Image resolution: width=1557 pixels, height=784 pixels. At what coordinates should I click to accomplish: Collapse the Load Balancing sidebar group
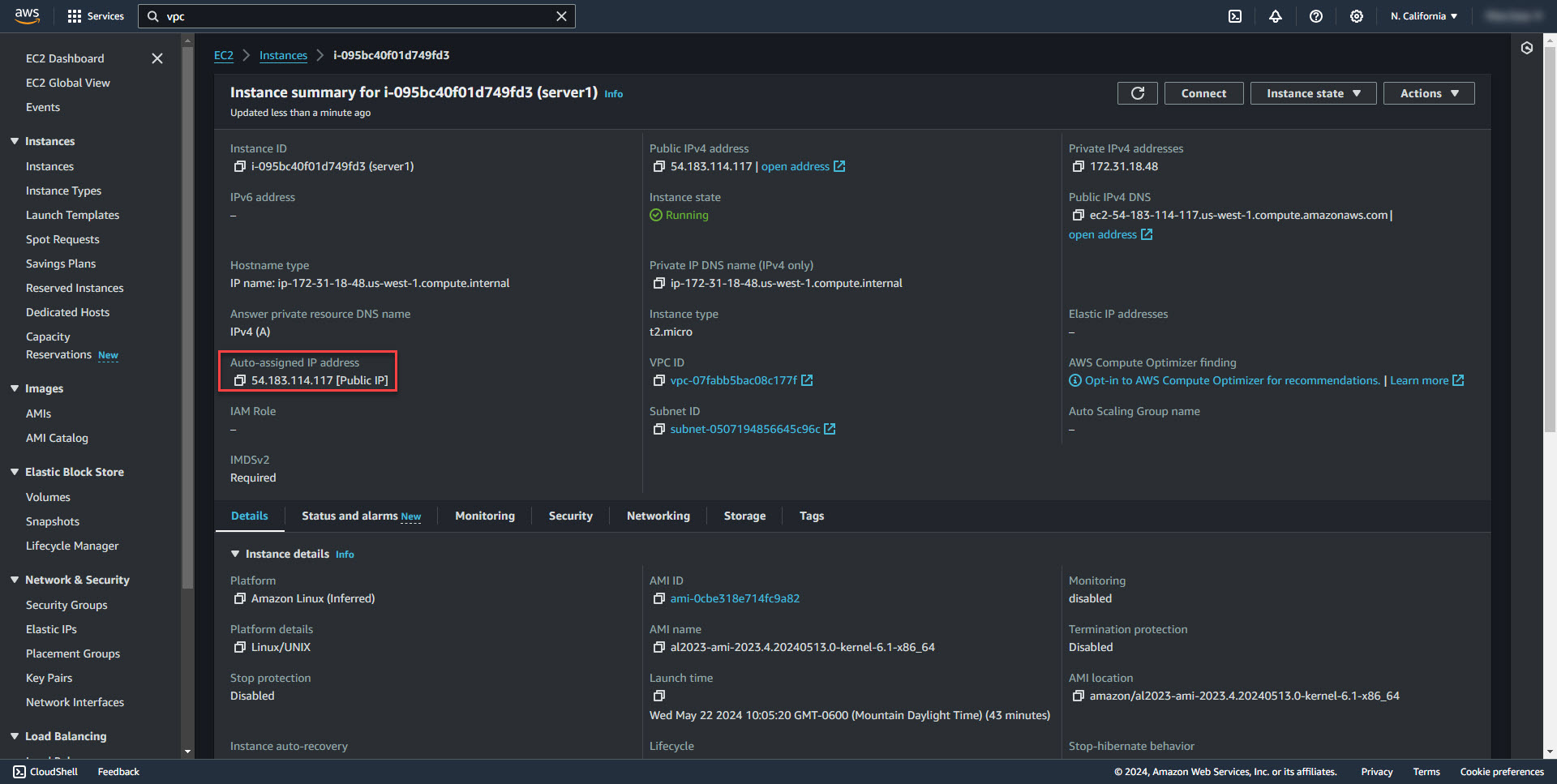click(15, 736)
